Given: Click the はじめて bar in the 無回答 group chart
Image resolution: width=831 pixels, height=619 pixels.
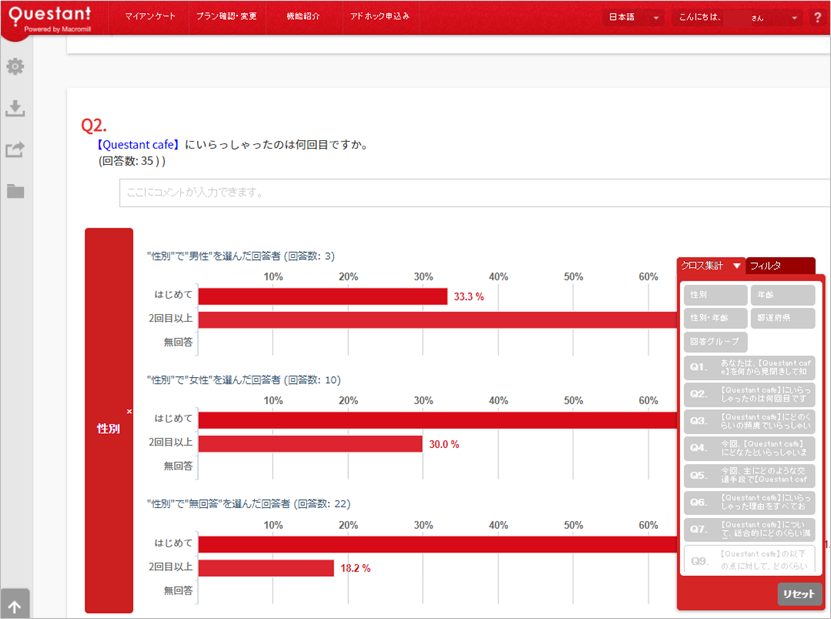Looking at the screenshot, I should click(x=438, y=545).
